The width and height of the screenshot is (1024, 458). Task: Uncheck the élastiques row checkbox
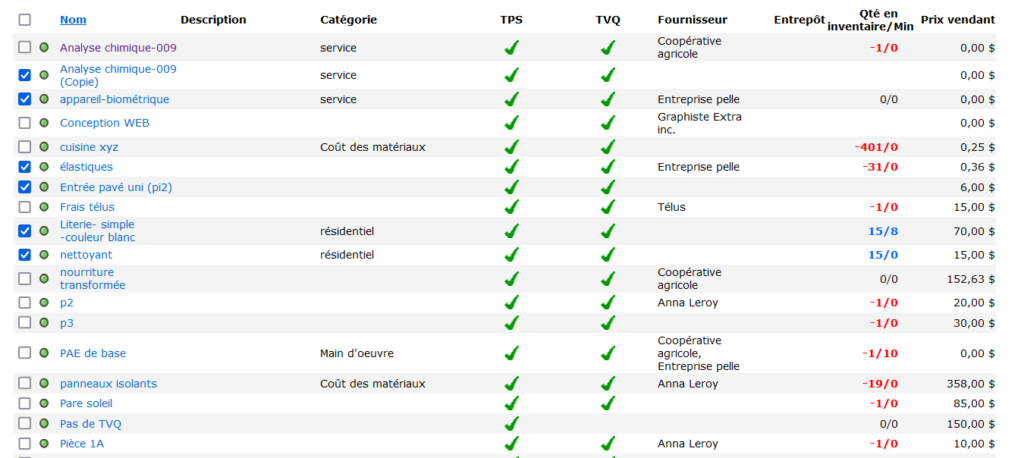pos(24,167)
